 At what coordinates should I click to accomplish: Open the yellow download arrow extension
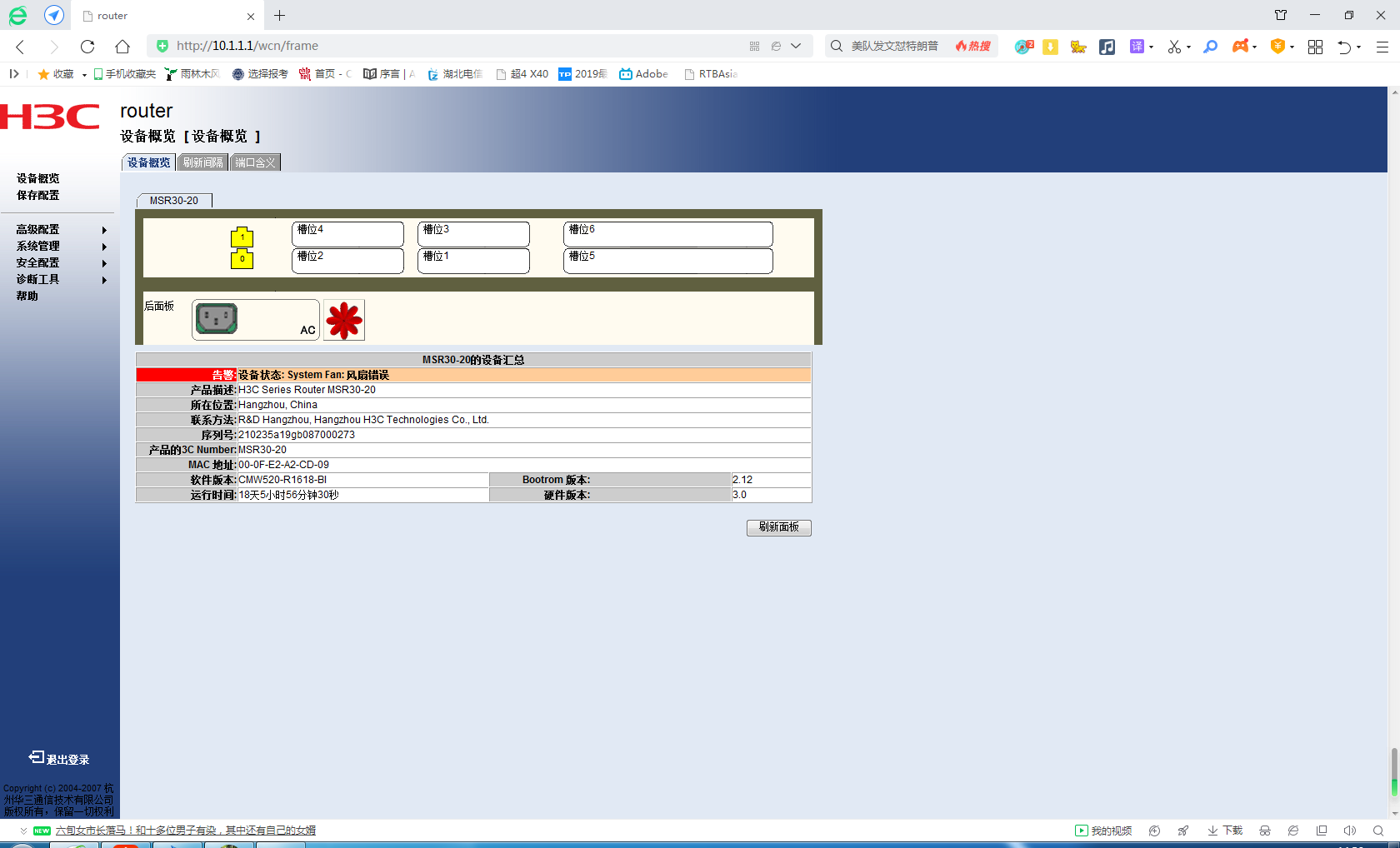pyautogui.click(x=1051, y=47)
